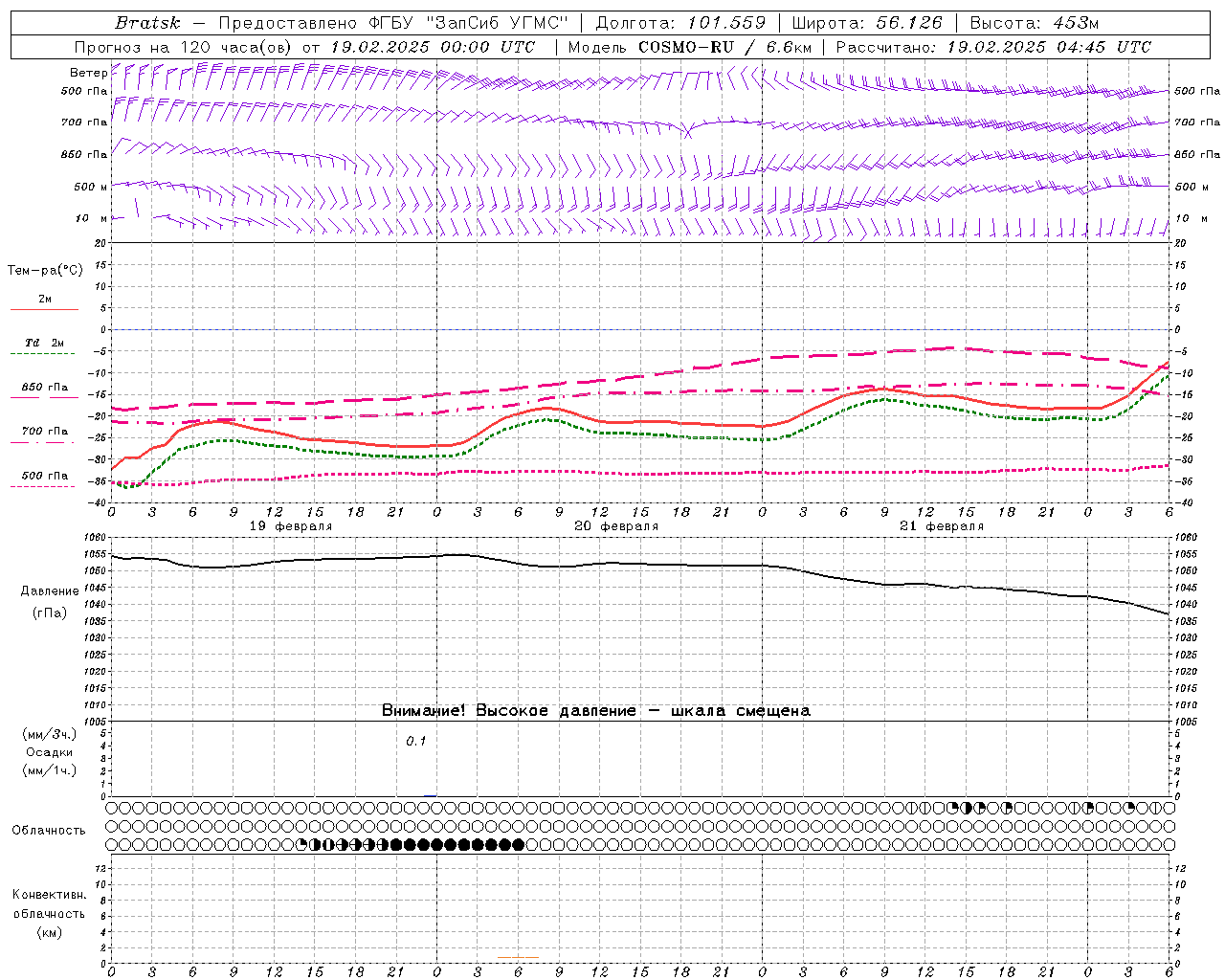Click the '0.1' precipitation amount value
Screen dimensions: 1225x980
pyautogui.click(x=415, y=742)
